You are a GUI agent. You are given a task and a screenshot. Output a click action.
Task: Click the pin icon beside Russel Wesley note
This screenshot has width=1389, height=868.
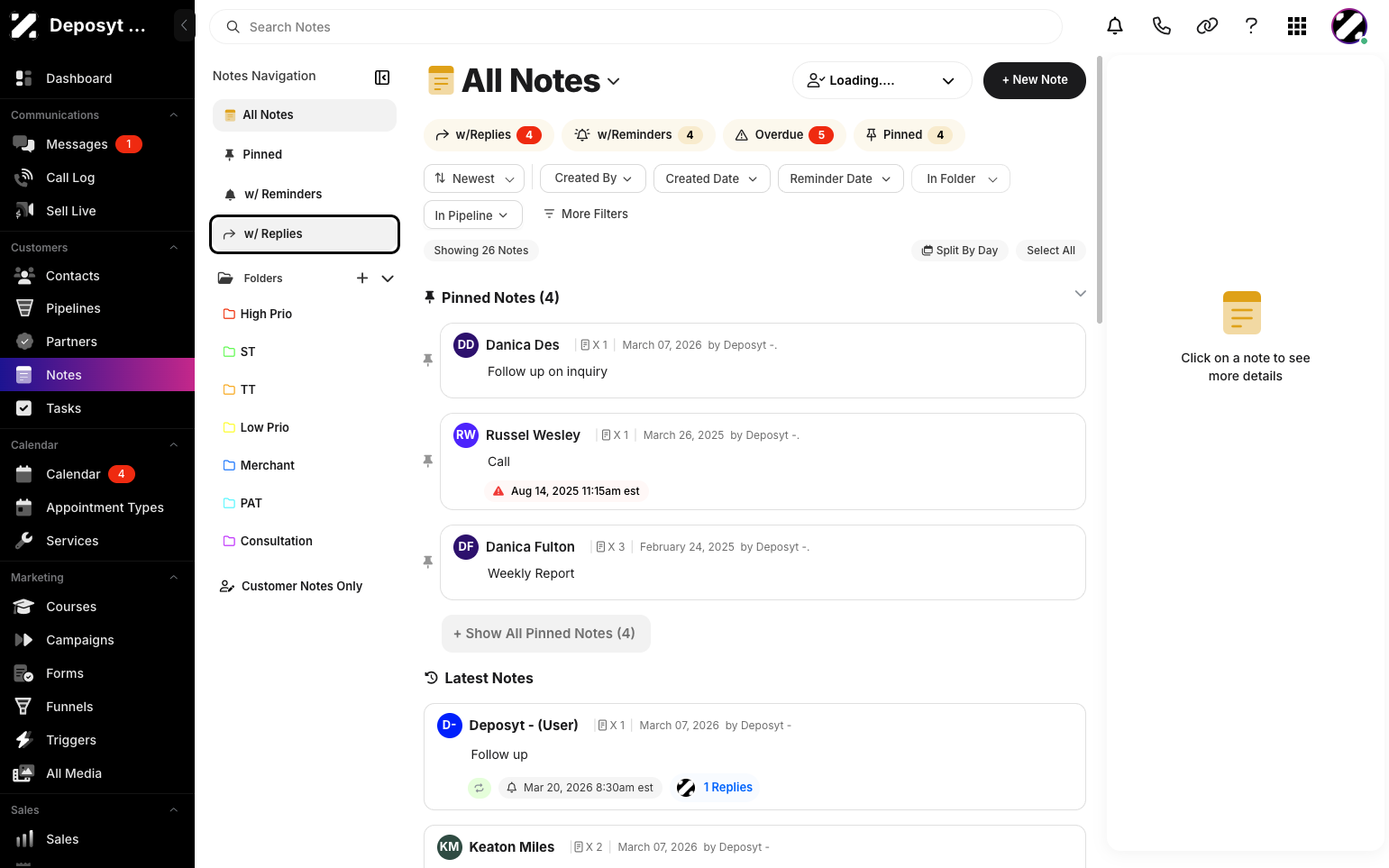[428, 461]
